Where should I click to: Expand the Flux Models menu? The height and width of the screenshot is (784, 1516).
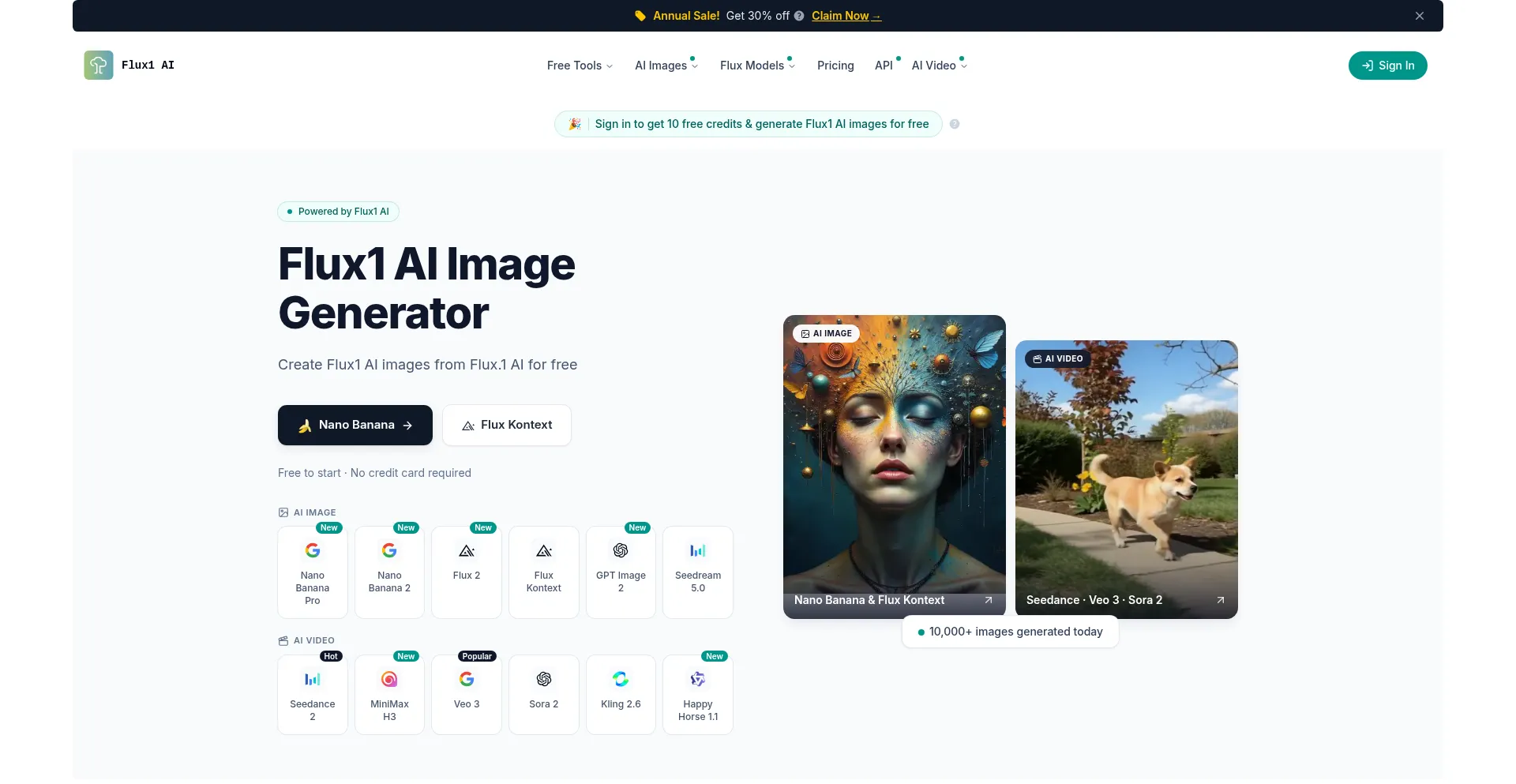pyautogui.click(x=757, y=66)
